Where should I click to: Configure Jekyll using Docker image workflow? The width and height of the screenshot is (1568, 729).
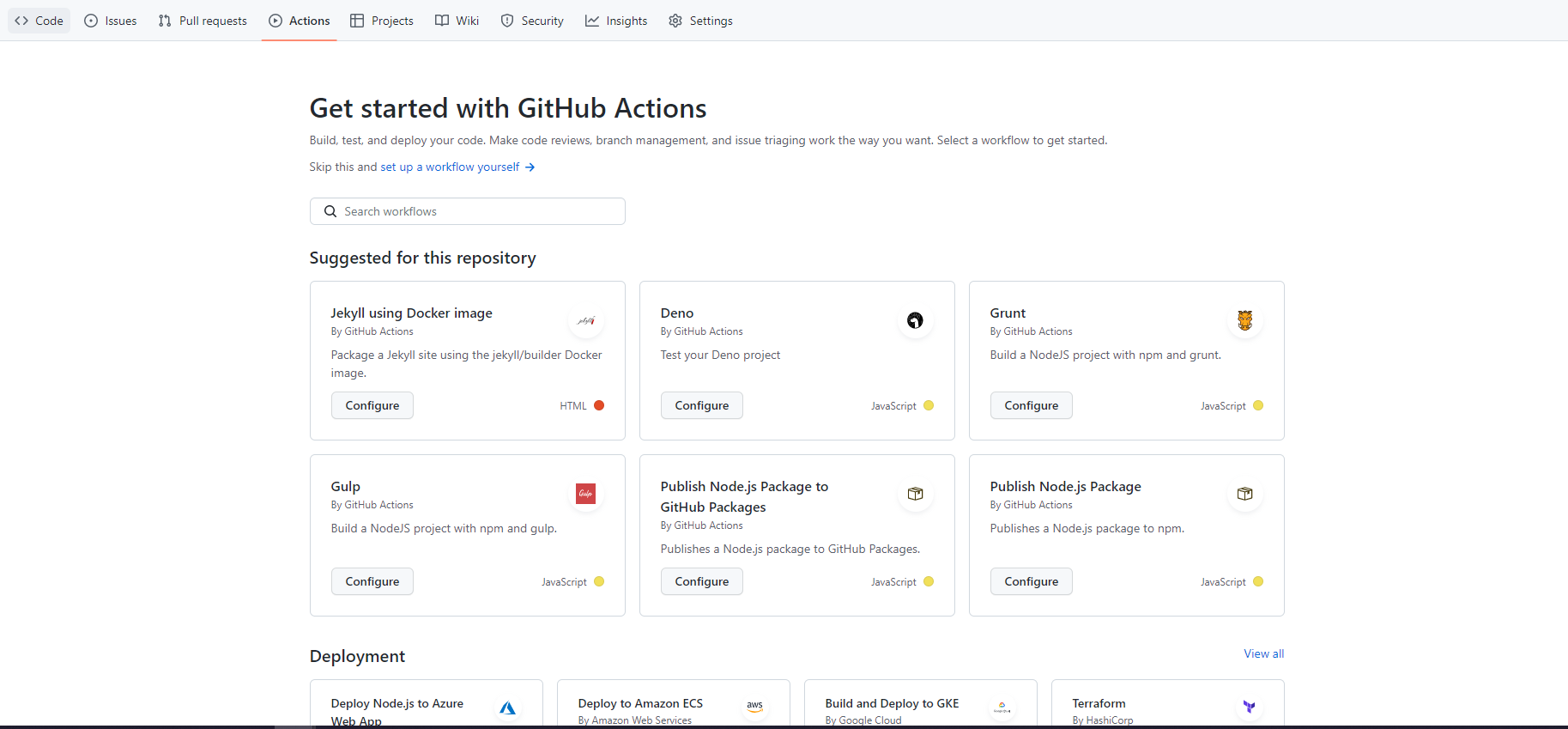pyautogui.click(x=372, y=405)
